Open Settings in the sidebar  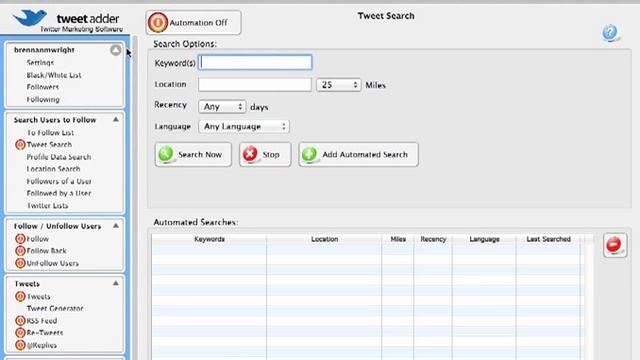tap(40, 62)
